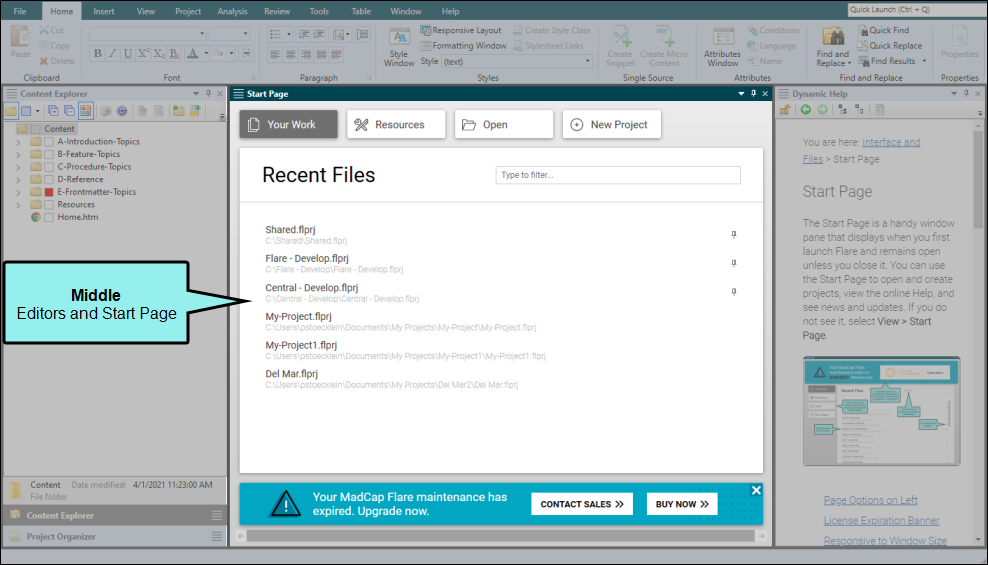The height and width of the screenshot is (565, 988).
Task: Check the Home.htm file checkbox
Action: pos(49,217)
